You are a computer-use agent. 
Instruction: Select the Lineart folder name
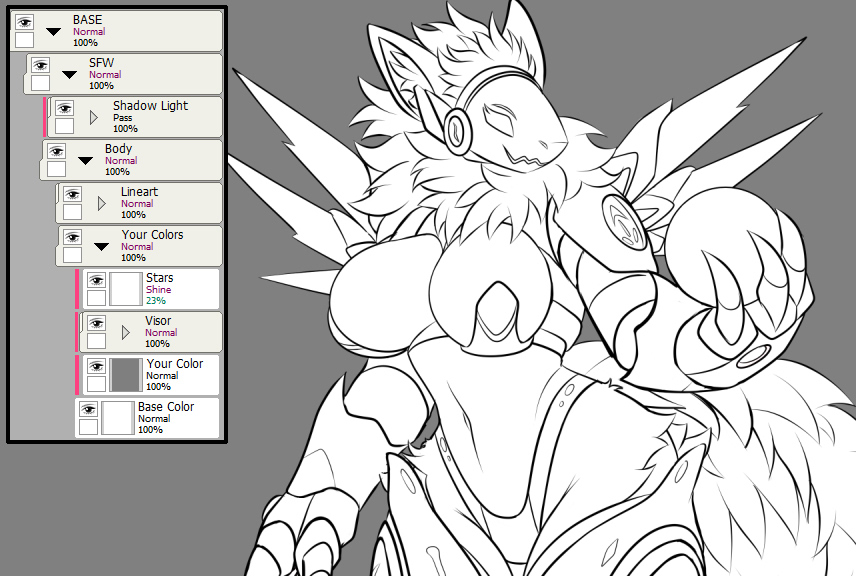[139, 192]
